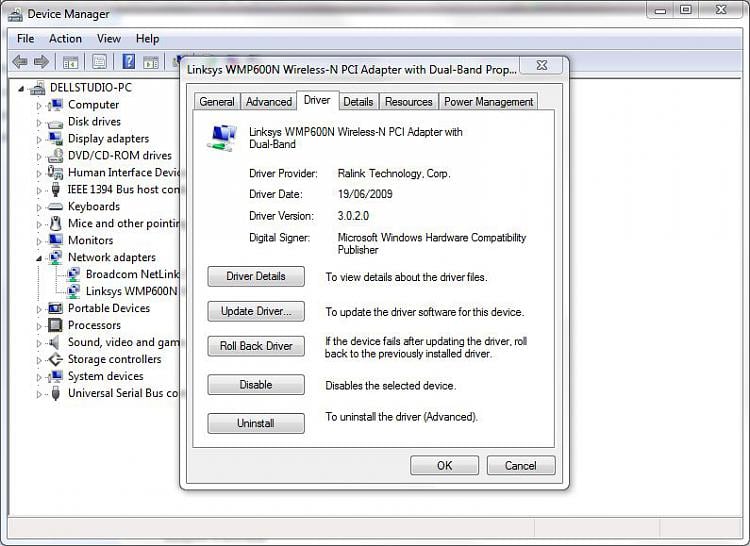Switch to the Power Management tab
This screenshot has height=546, width=750.
coord(488,102)
